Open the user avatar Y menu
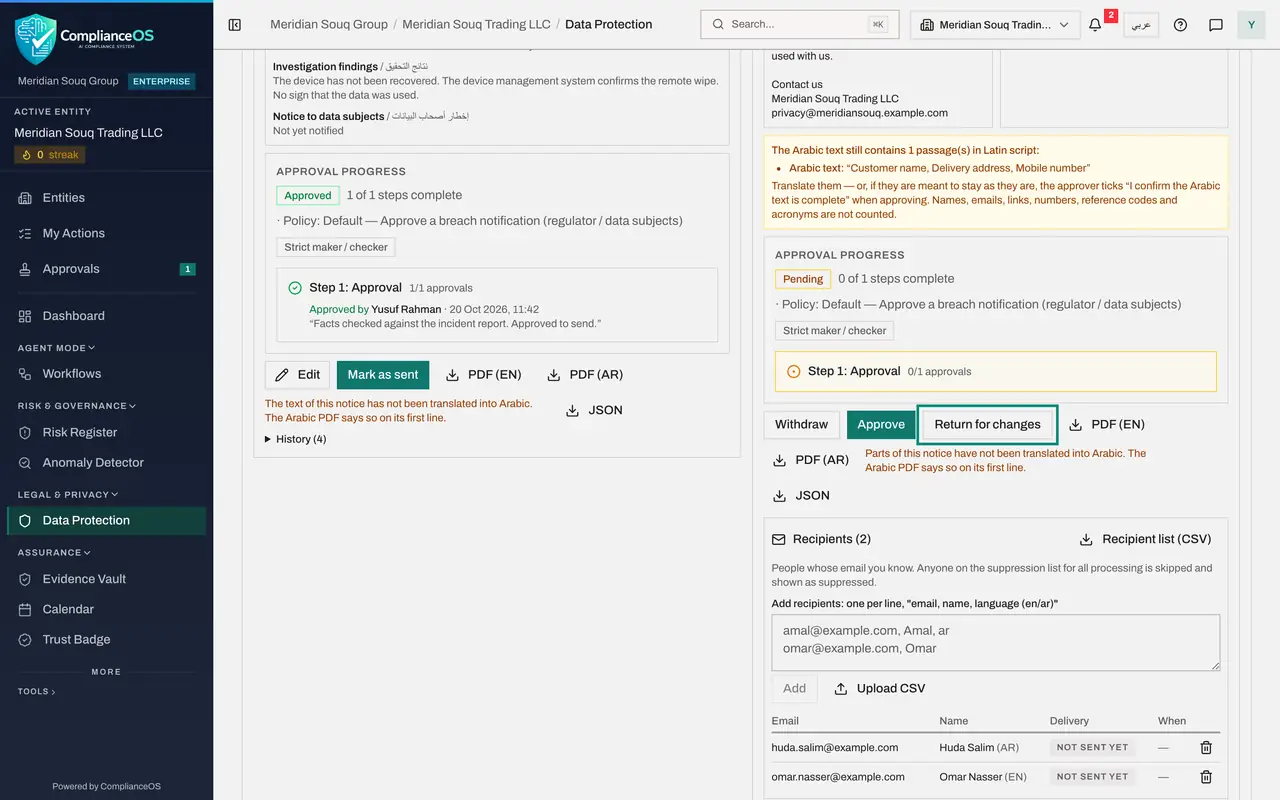This screenshot has height=800, width=1280. point(1251,25)
